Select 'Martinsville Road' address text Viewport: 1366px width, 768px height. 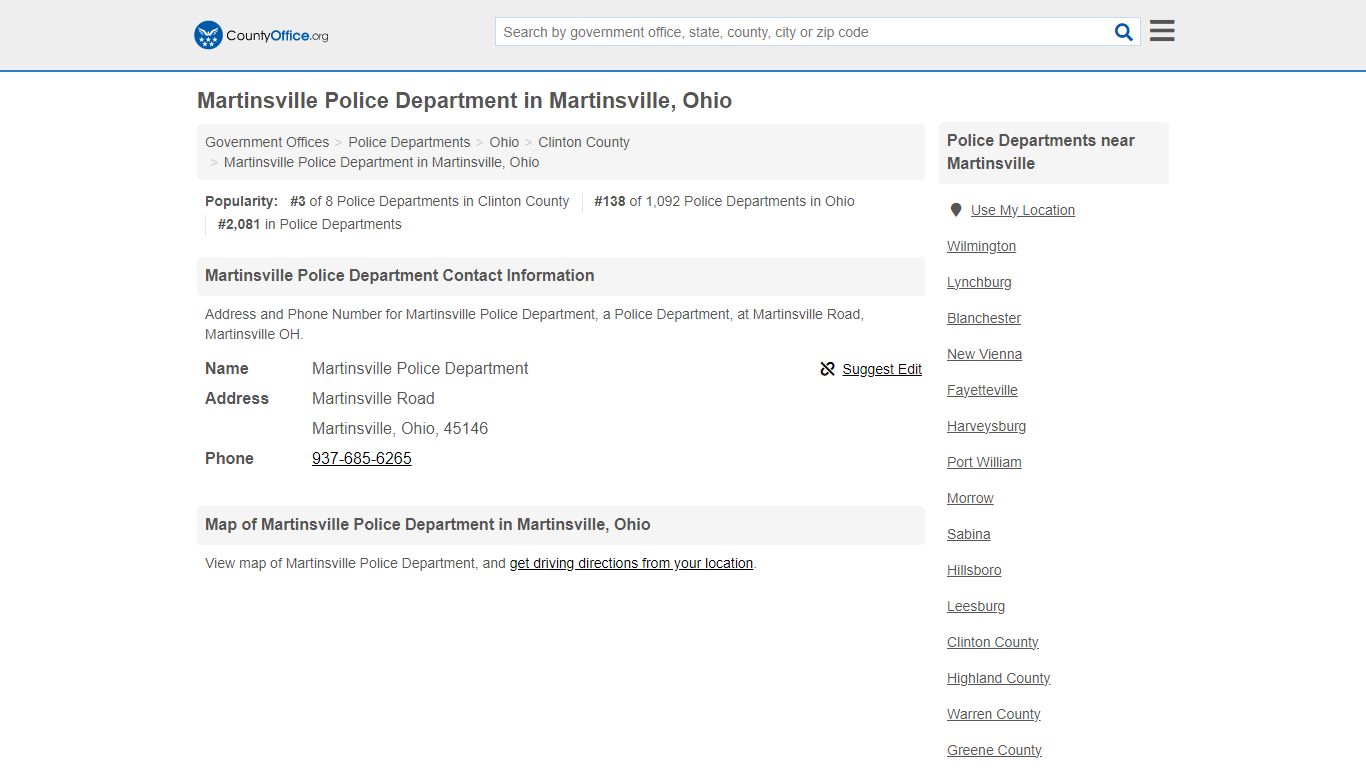click(x=373, y=398)
